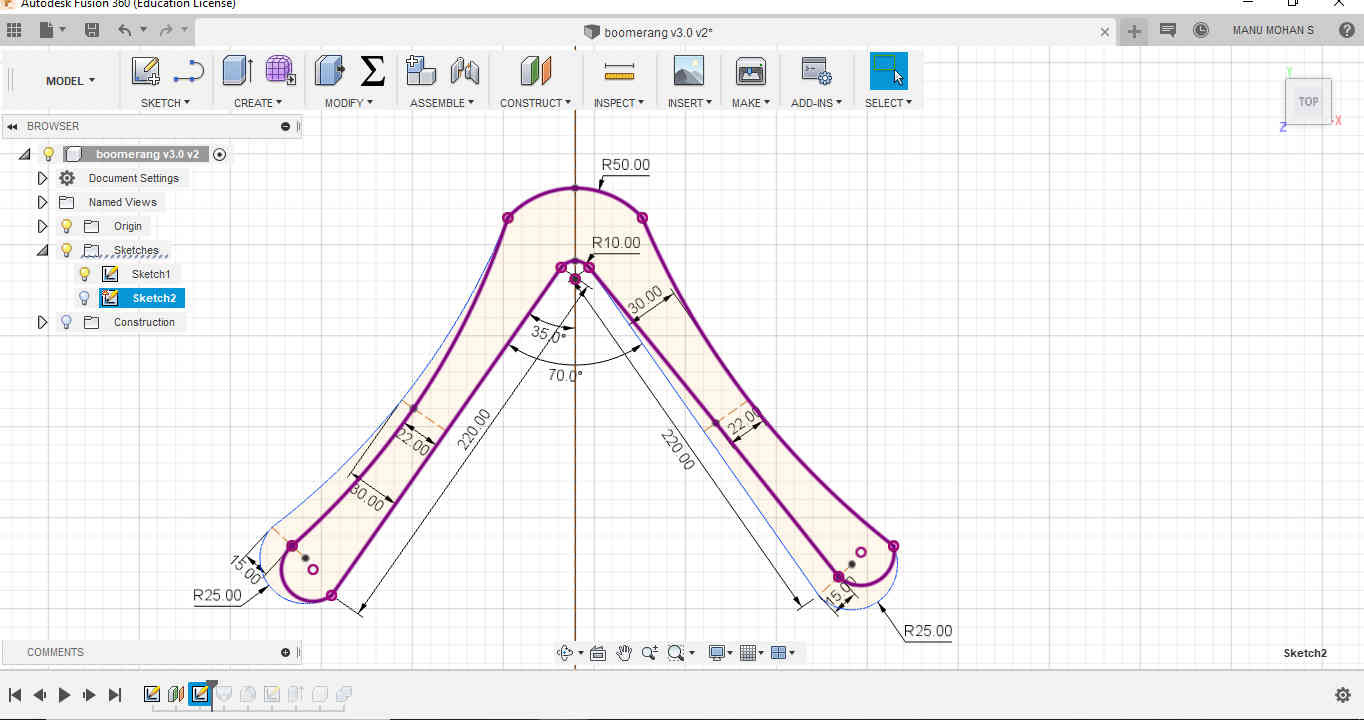Open the data panel grid icon
This screenshot has width=1364, height=720.
point(14,31)
